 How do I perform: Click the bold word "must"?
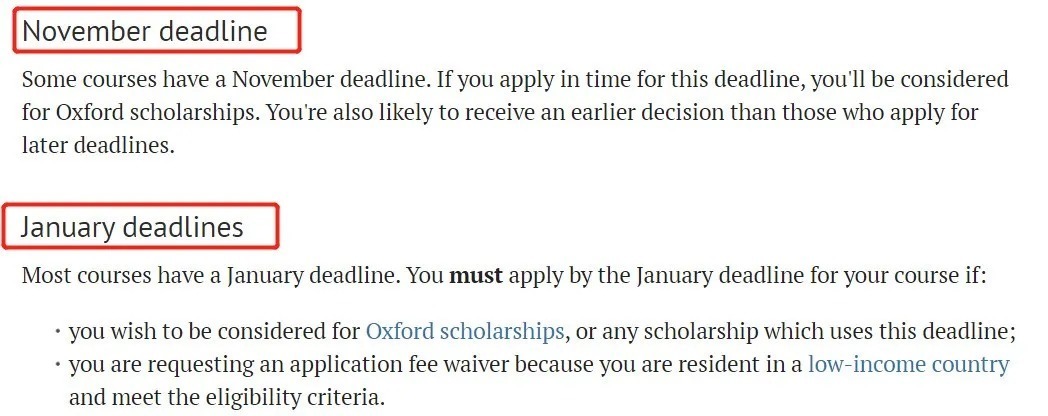(x=476, y=275)
